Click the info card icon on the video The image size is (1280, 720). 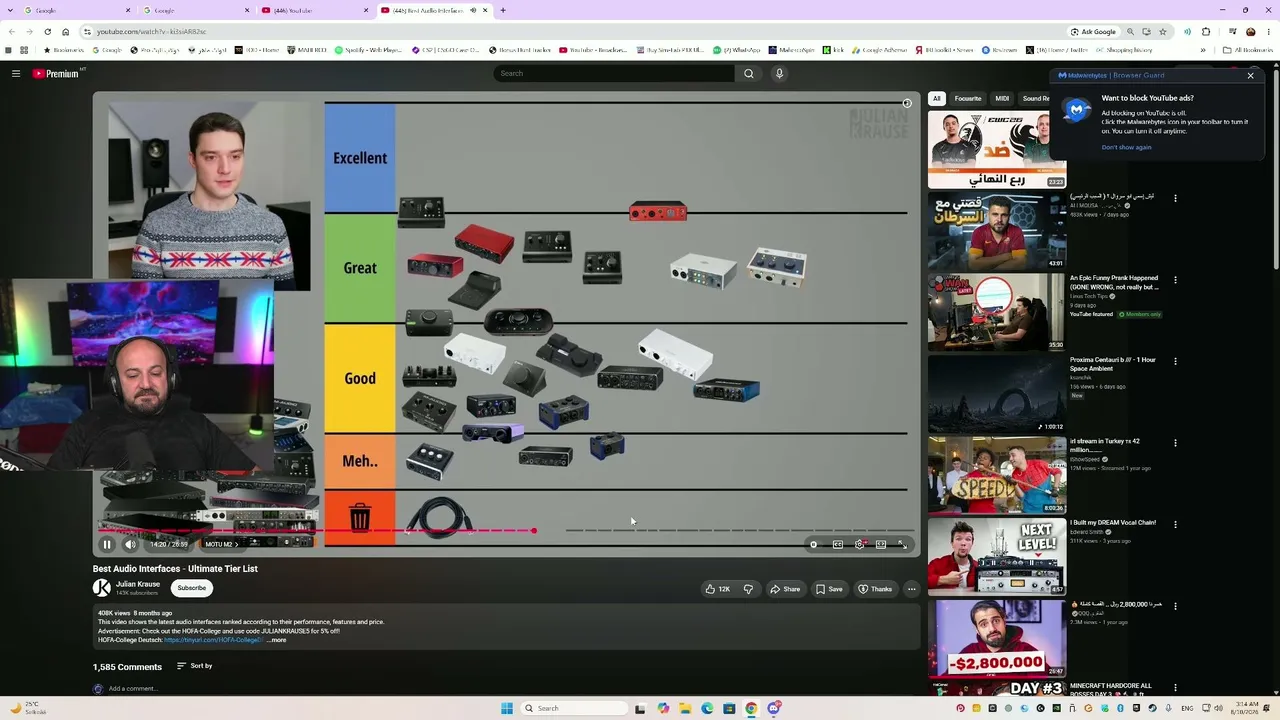(907, 103)
